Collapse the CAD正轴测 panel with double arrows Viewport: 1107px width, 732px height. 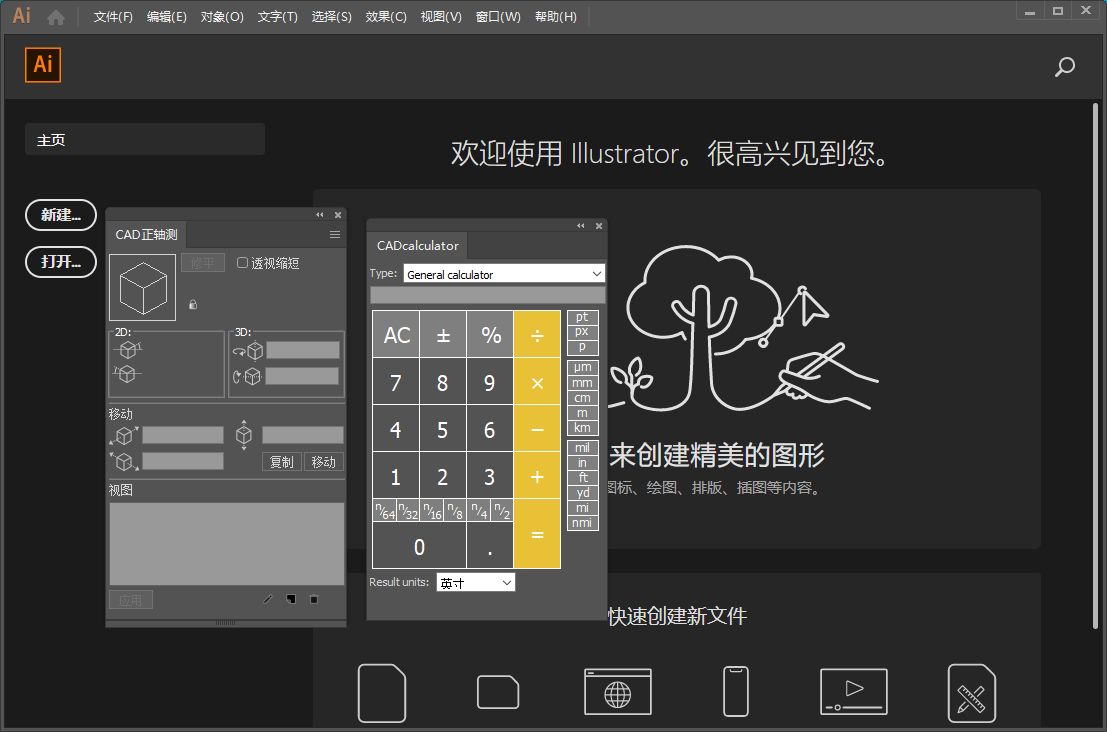[x=320, y=215]
